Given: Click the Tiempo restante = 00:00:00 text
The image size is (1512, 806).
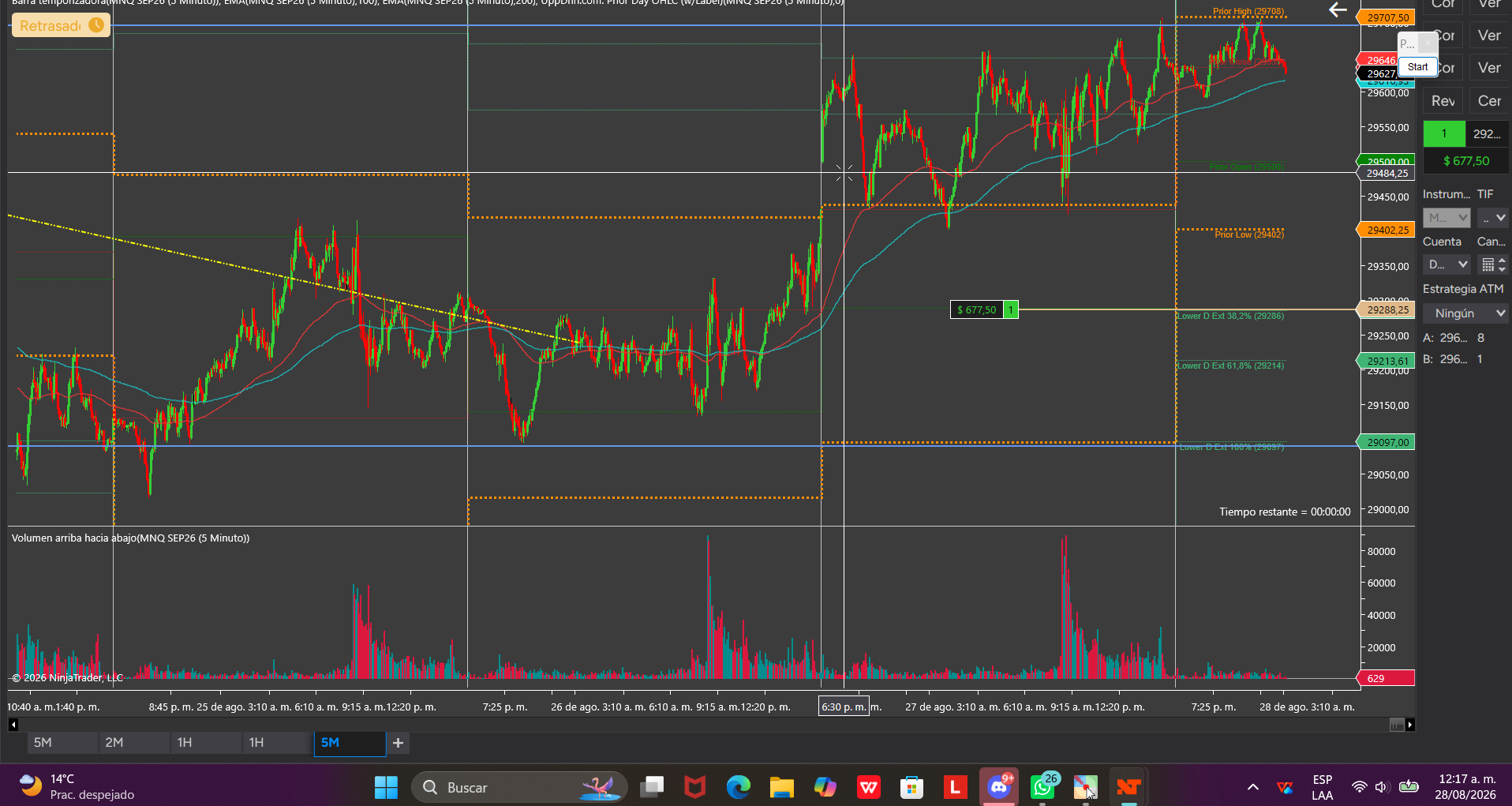Looking at the screenshot, I should pos(1285,512).
